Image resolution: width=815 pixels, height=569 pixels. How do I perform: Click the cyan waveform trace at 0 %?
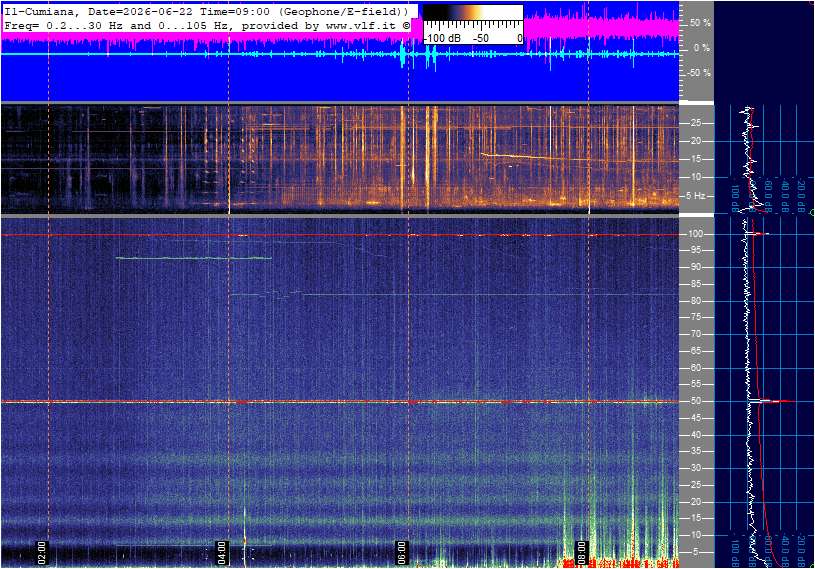[x=340, y=54]
